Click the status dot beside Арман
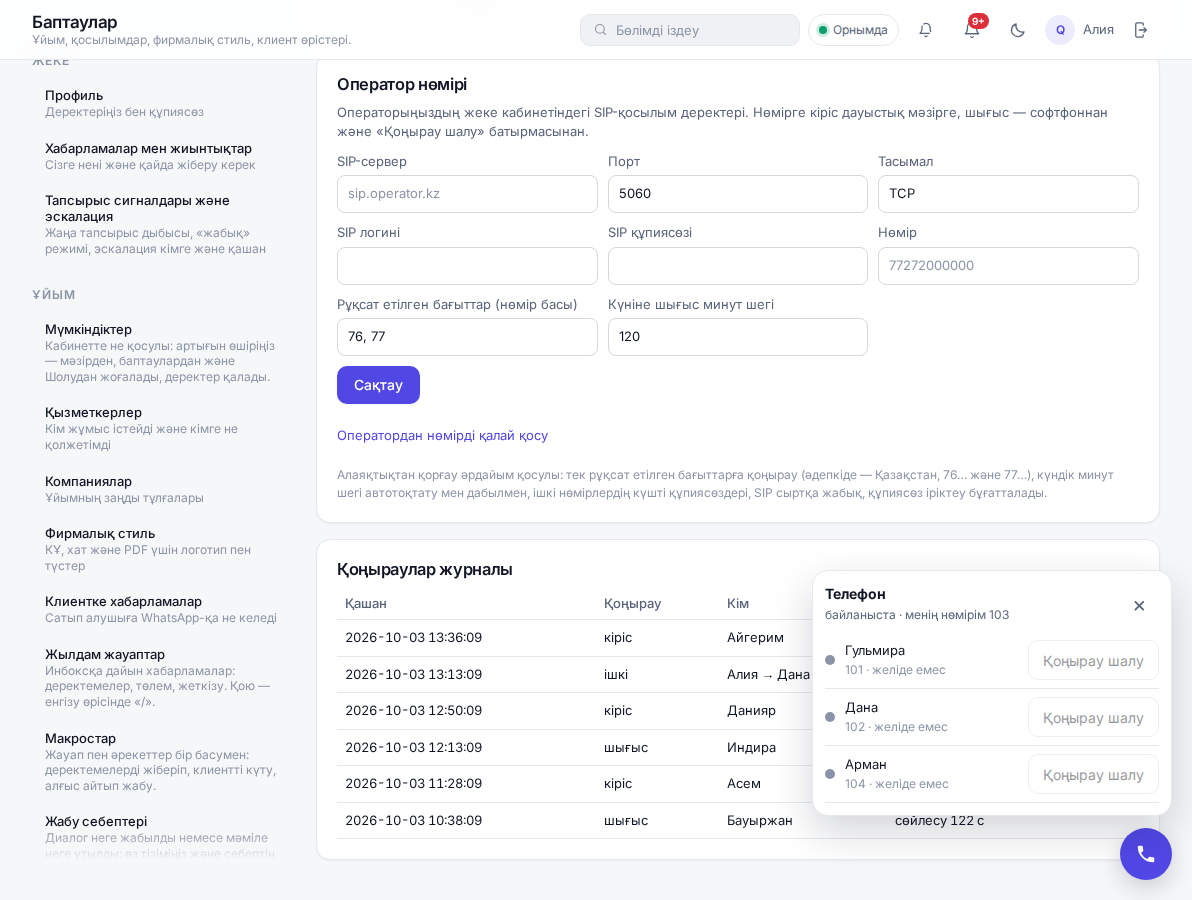The width and height of the screenshot is (1192, 900). pos(830,774)
